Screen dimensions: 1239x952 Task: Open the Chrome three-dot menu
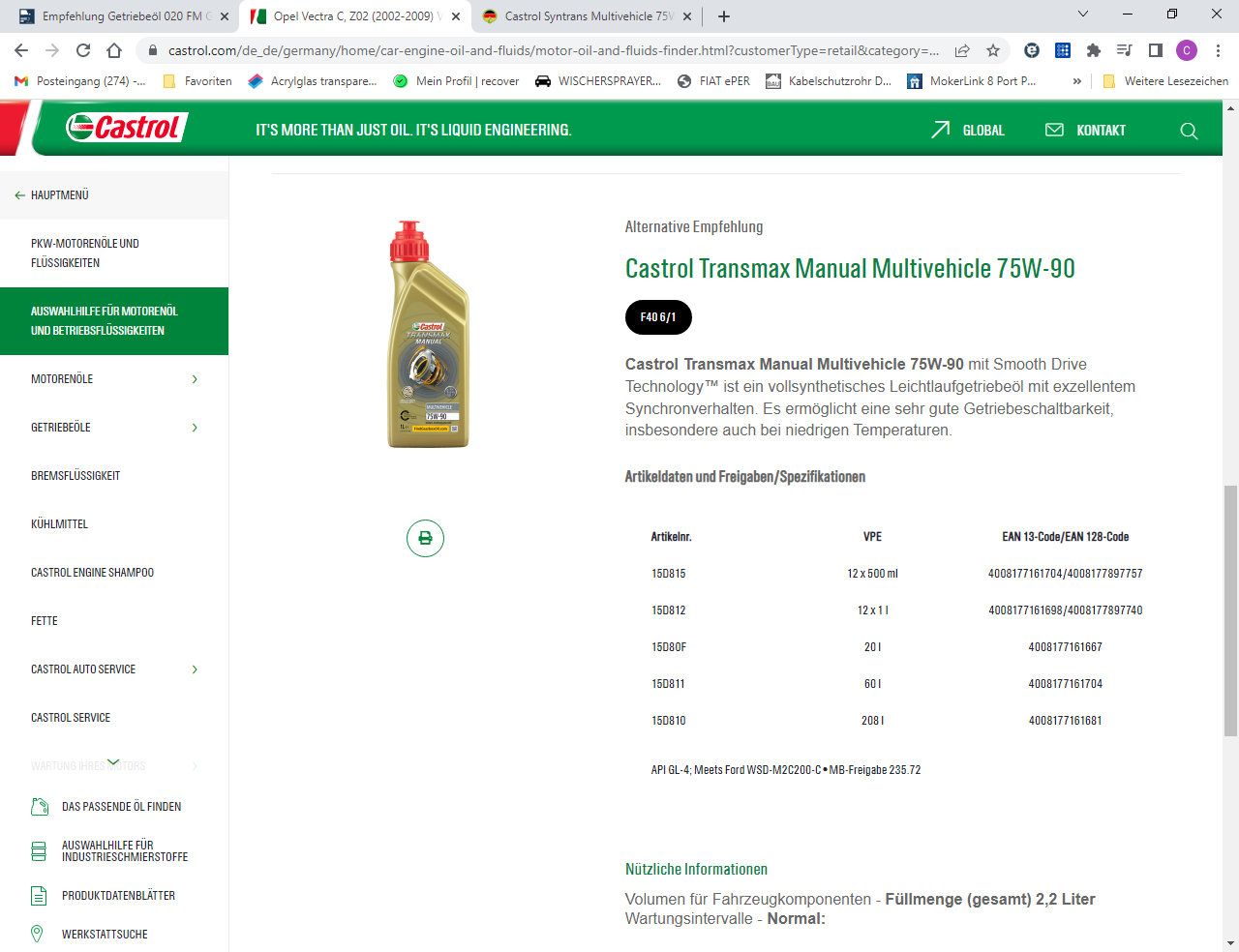click(x=1218, y=50)
